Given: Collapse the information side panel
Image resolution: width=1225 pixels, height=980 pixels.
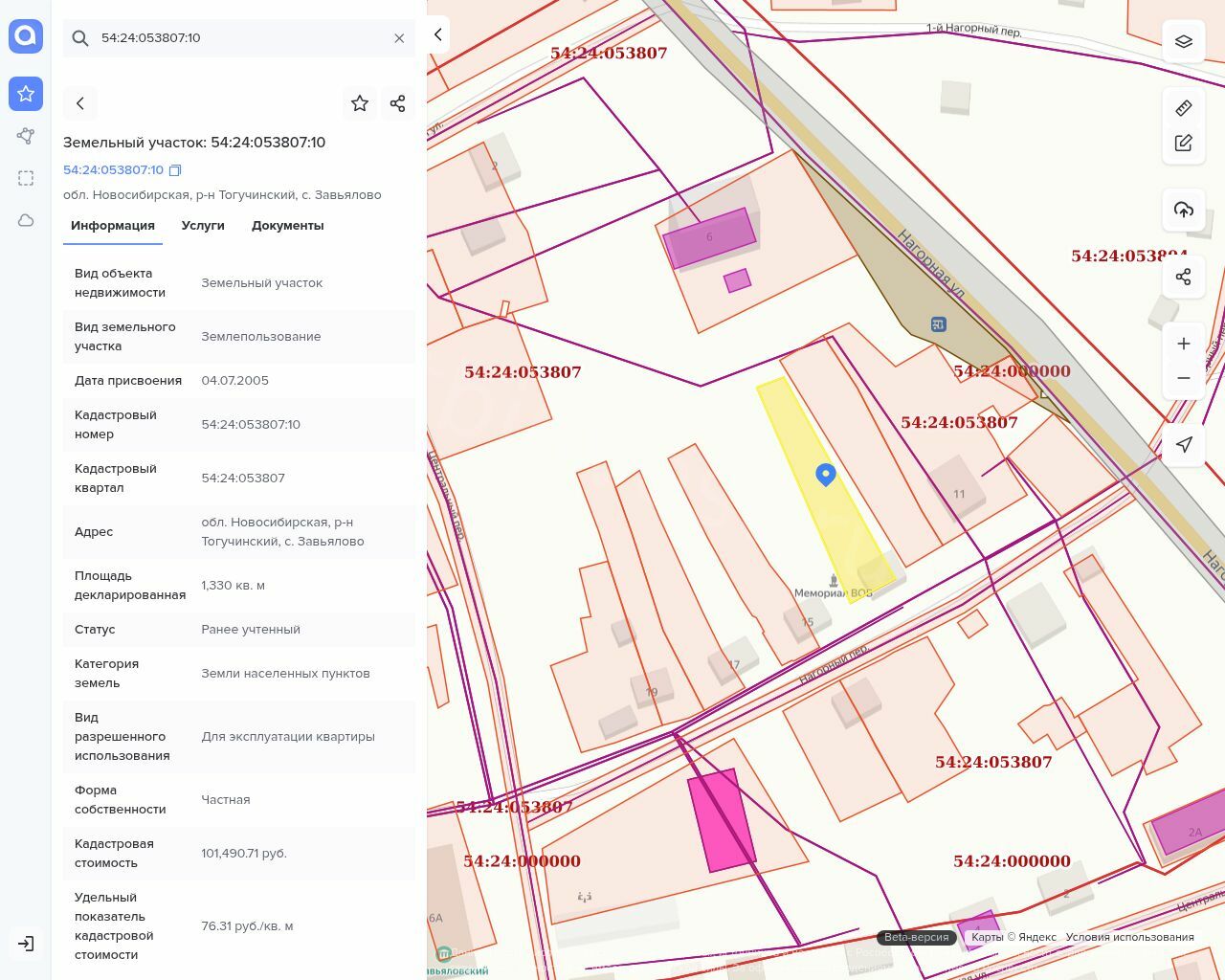Looking at the screenshot, I should point(438,34).
